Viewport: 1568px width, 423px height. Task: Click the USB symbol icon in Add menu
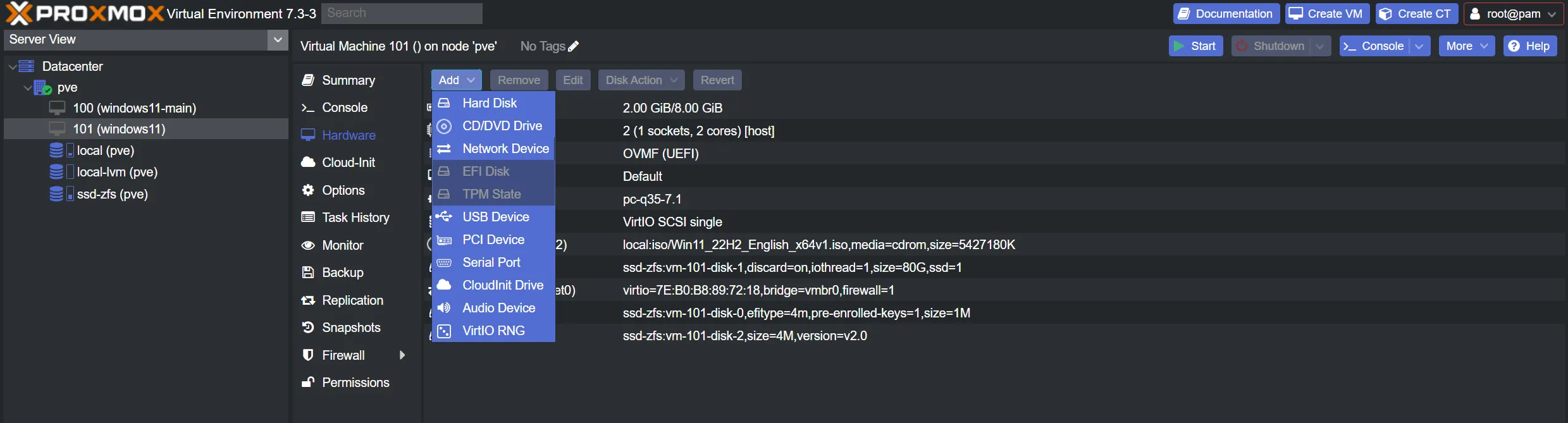coord(444,217)
